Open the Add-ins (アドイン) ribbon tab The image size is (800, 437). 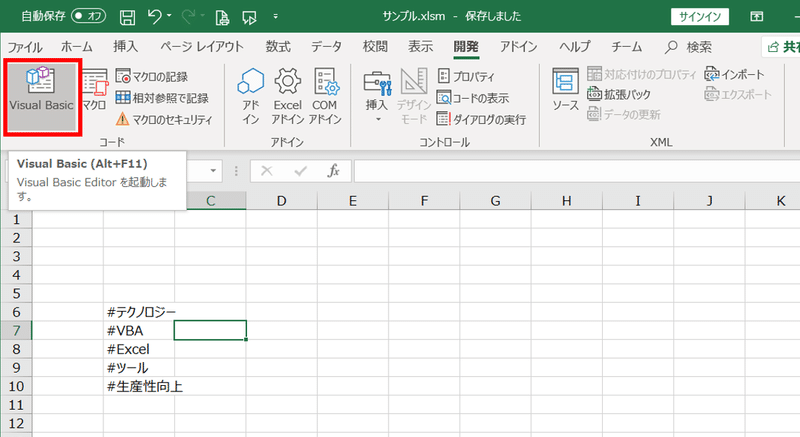pyautogui.click(x=518, y=47)
